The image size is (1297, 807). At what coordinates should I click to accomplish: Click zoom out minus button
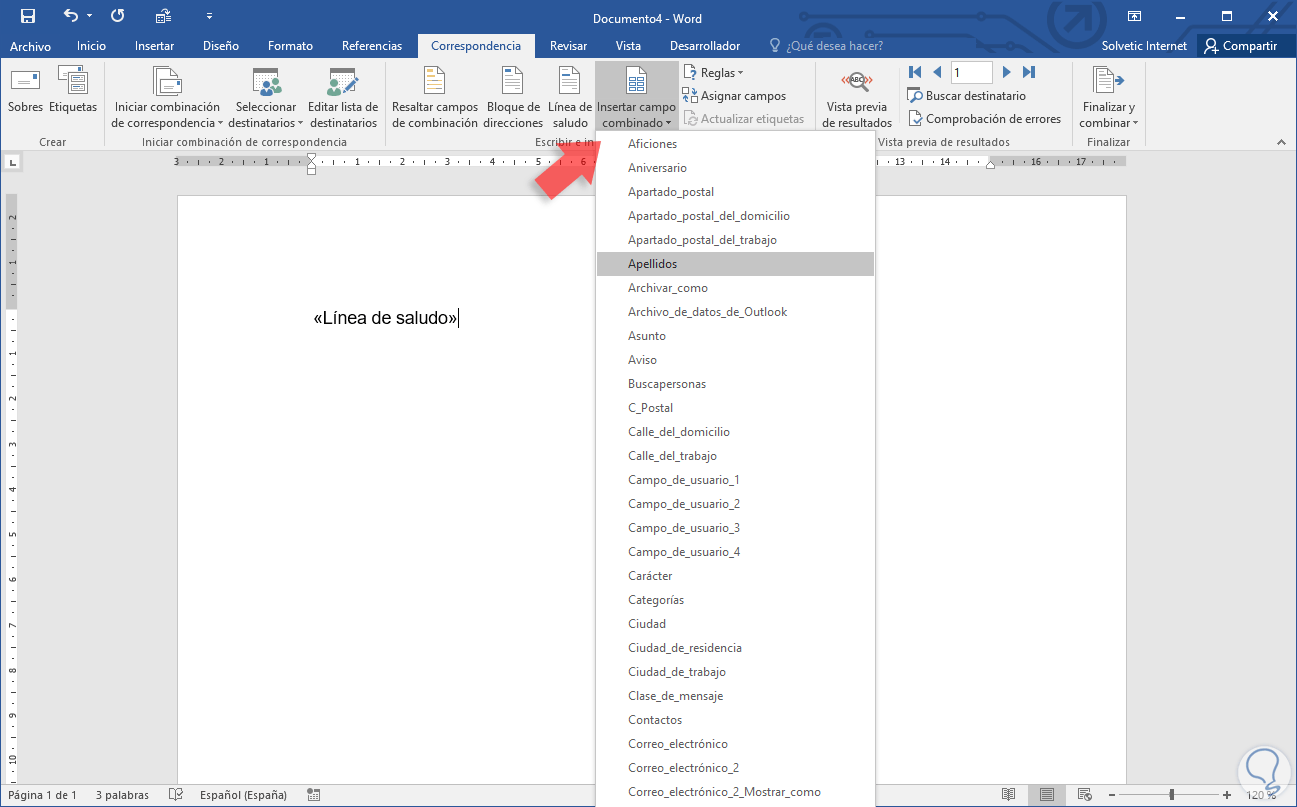(1114, 795)
